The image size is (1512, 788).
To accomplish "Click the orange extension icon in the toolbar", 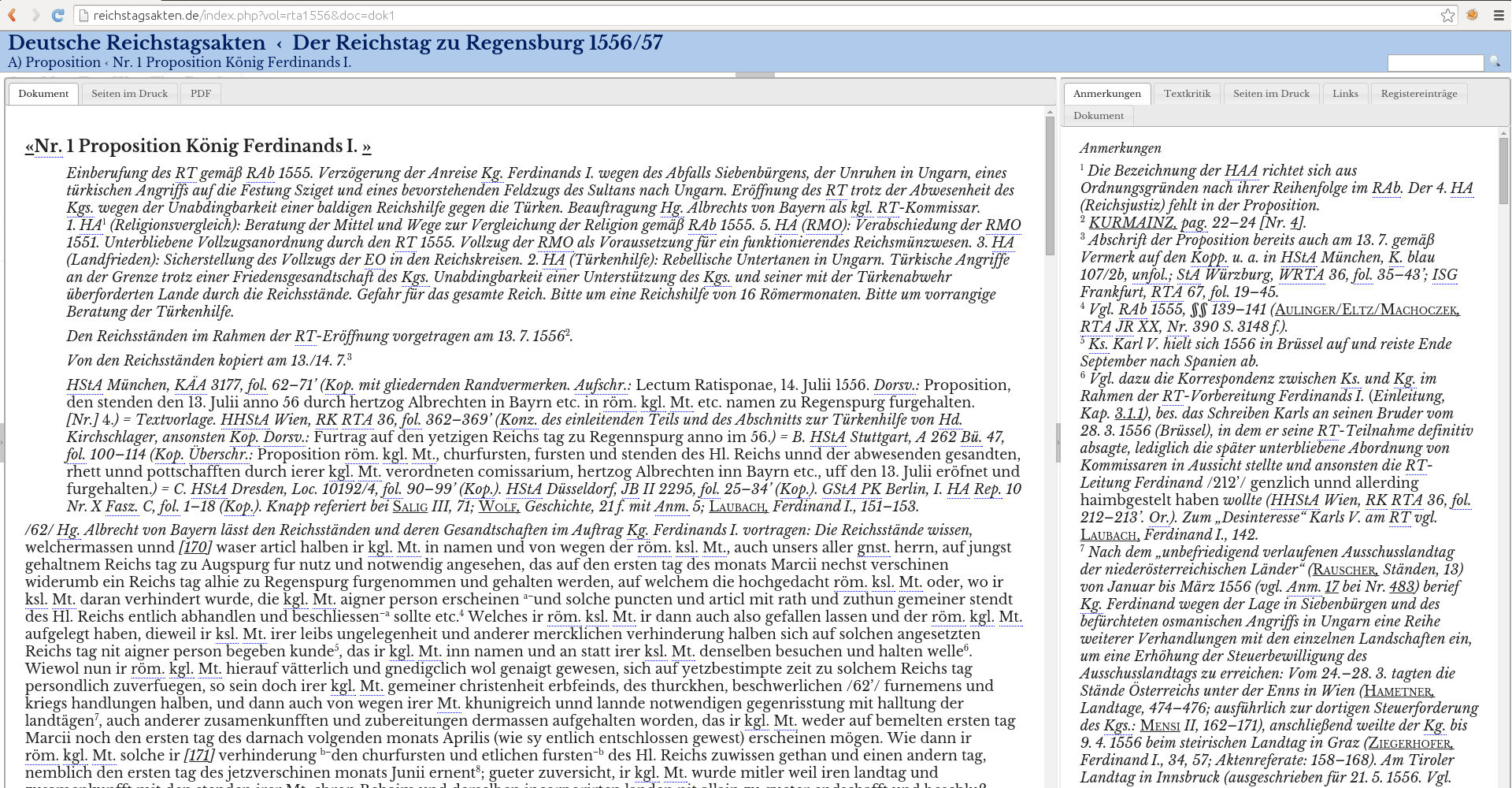I will [1472, 15].
